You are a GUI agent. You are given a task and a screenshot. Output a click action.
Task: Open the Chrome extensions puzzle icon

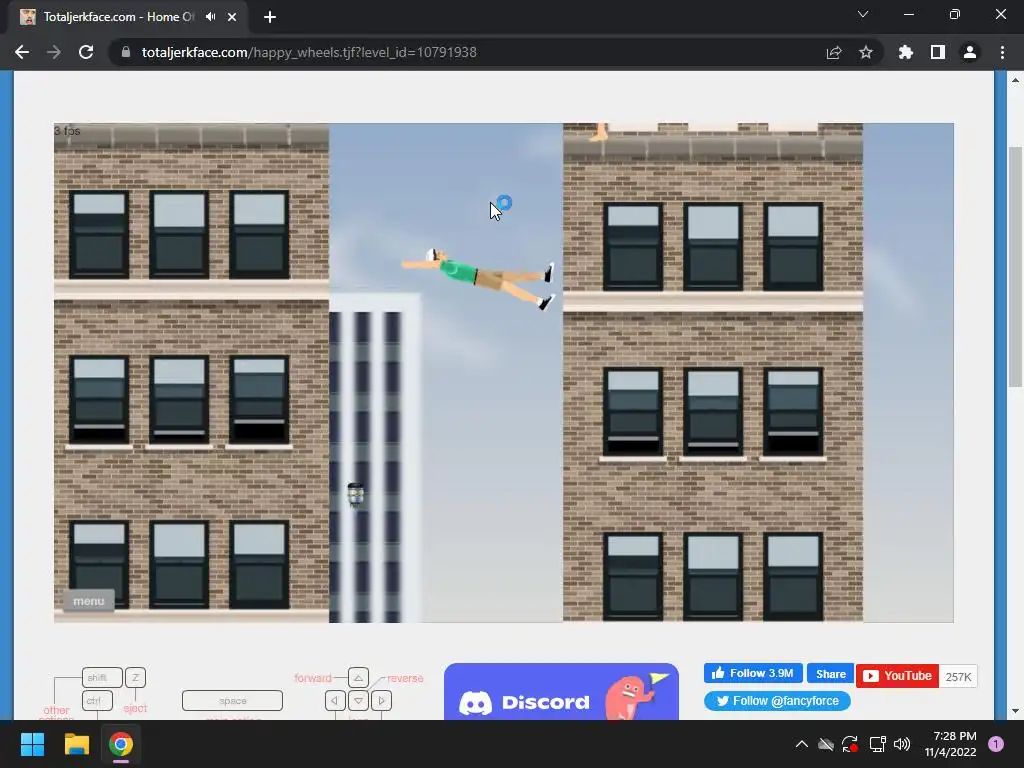pos(906,52)
